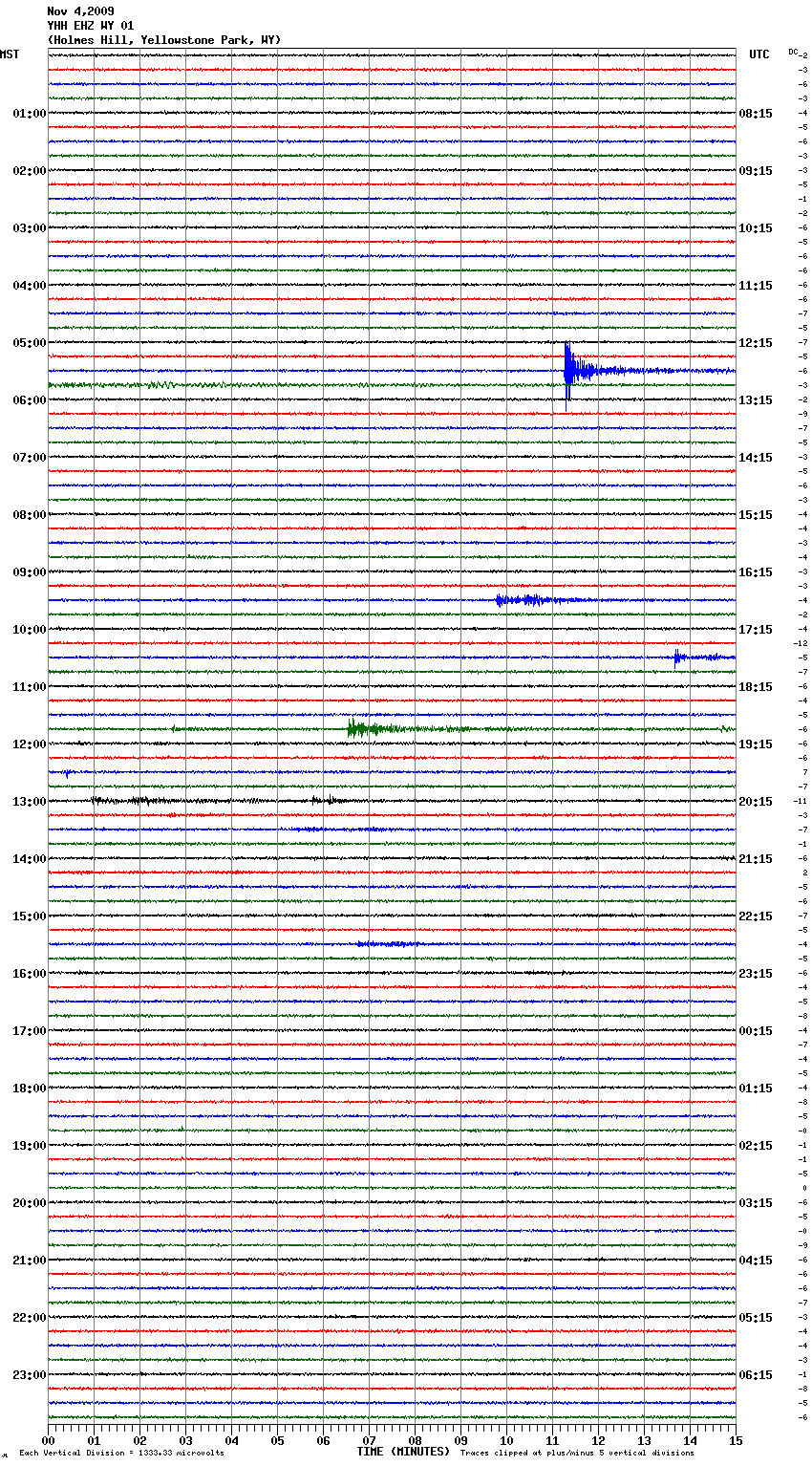
Task: Click minute tick label 11 on x-axis
Action: (552, 1440)
